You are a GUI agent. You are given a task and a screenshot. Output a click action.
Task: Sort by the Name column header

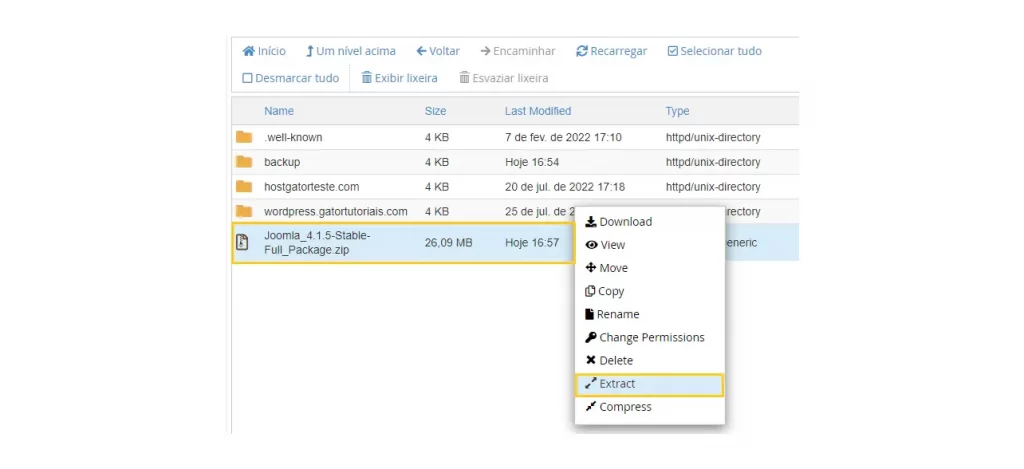279,111
